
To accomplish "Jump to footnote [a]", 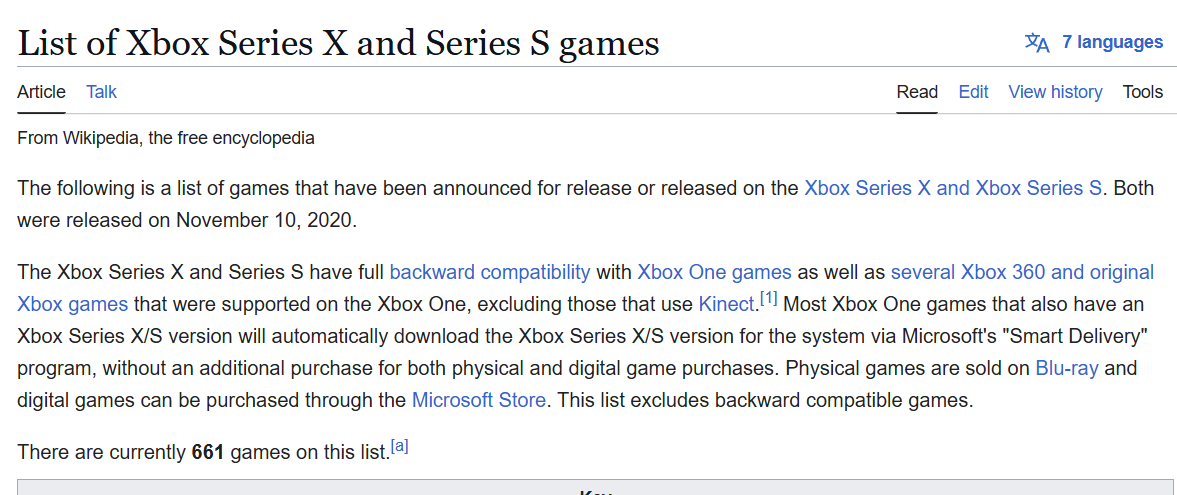I will coord(400,448).
